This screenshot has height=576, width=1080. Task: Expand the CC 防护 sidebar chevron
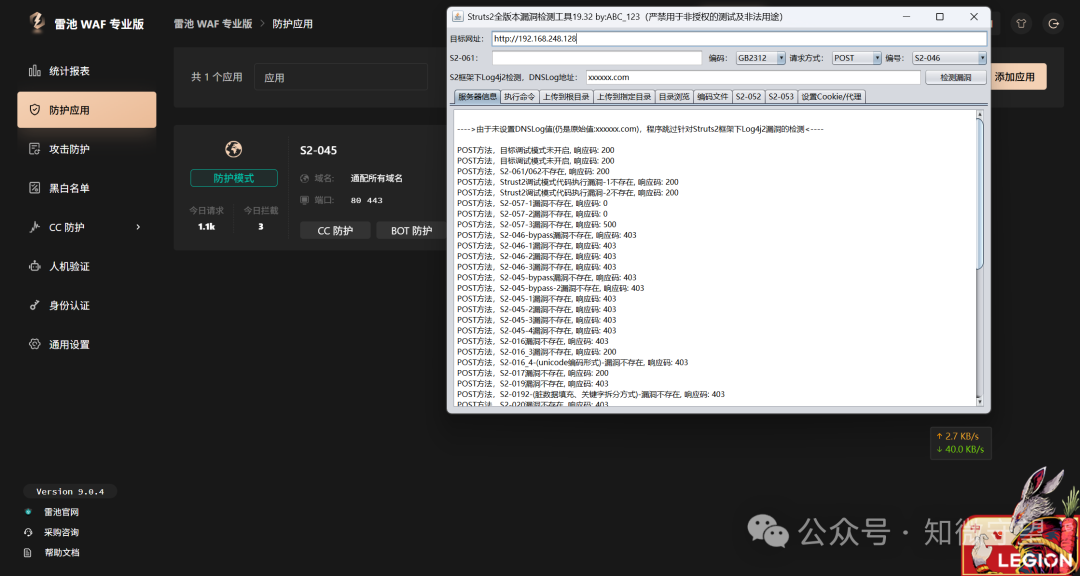[x=138, y=227]
